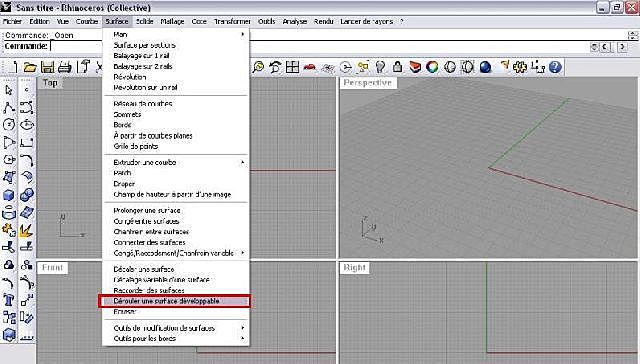Screen dimensions: 640x364
Task: Choose Balayage sur 2 rails entry
Action: tap(142, 66)
